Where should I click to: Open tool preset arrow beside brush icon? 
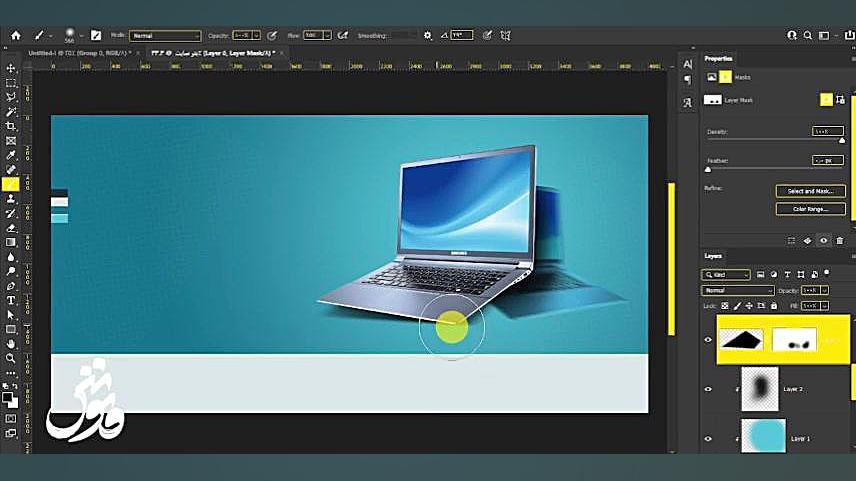pos(51,36)
